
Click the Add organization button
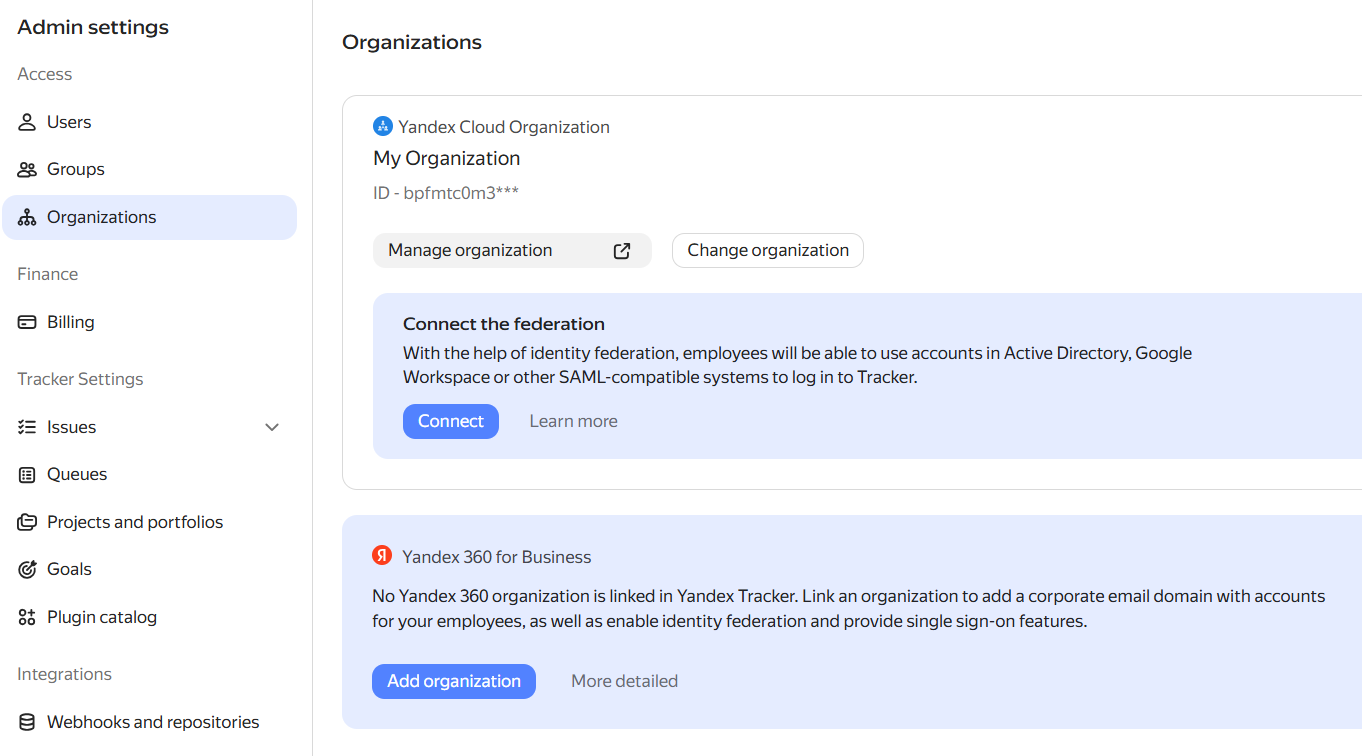click(x=454, y=681)
